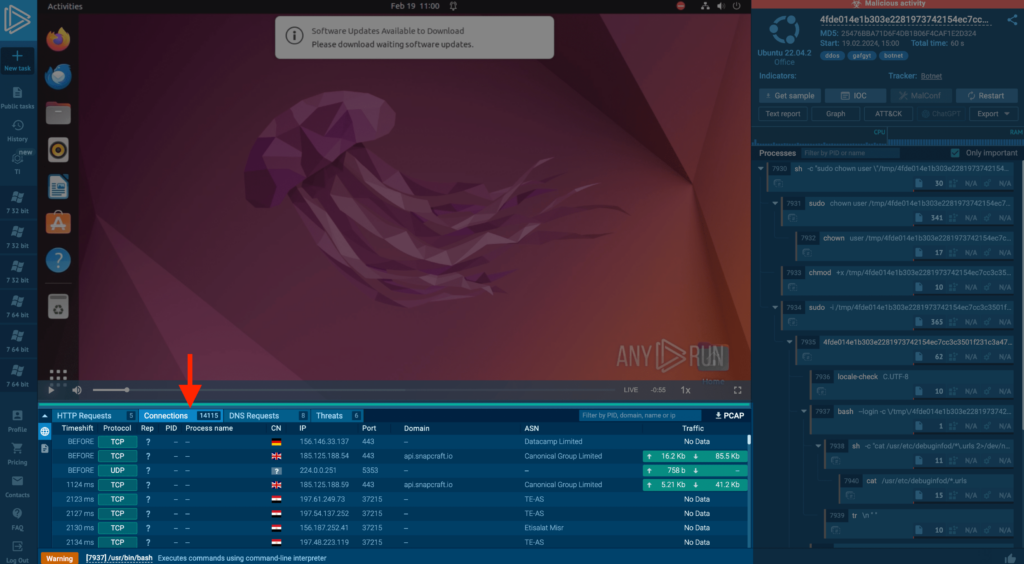Image resolution: width=1024 pixels, height=564 pixels.
Task: Click the thumbs up icon at bottom right
Action: [x=1010, y=555]
